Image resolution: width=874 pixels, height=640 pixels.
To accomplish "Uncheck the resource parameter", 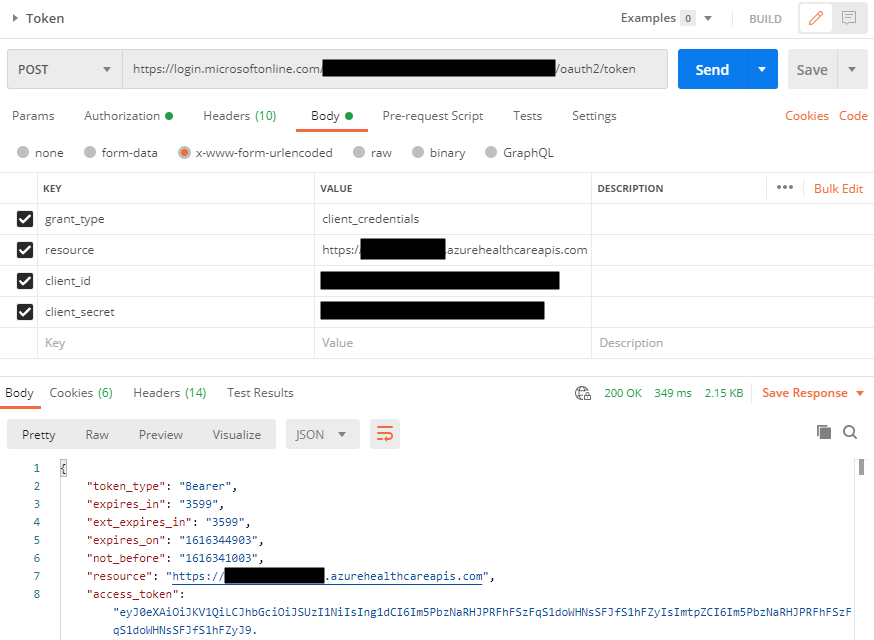I will (24, 250).
